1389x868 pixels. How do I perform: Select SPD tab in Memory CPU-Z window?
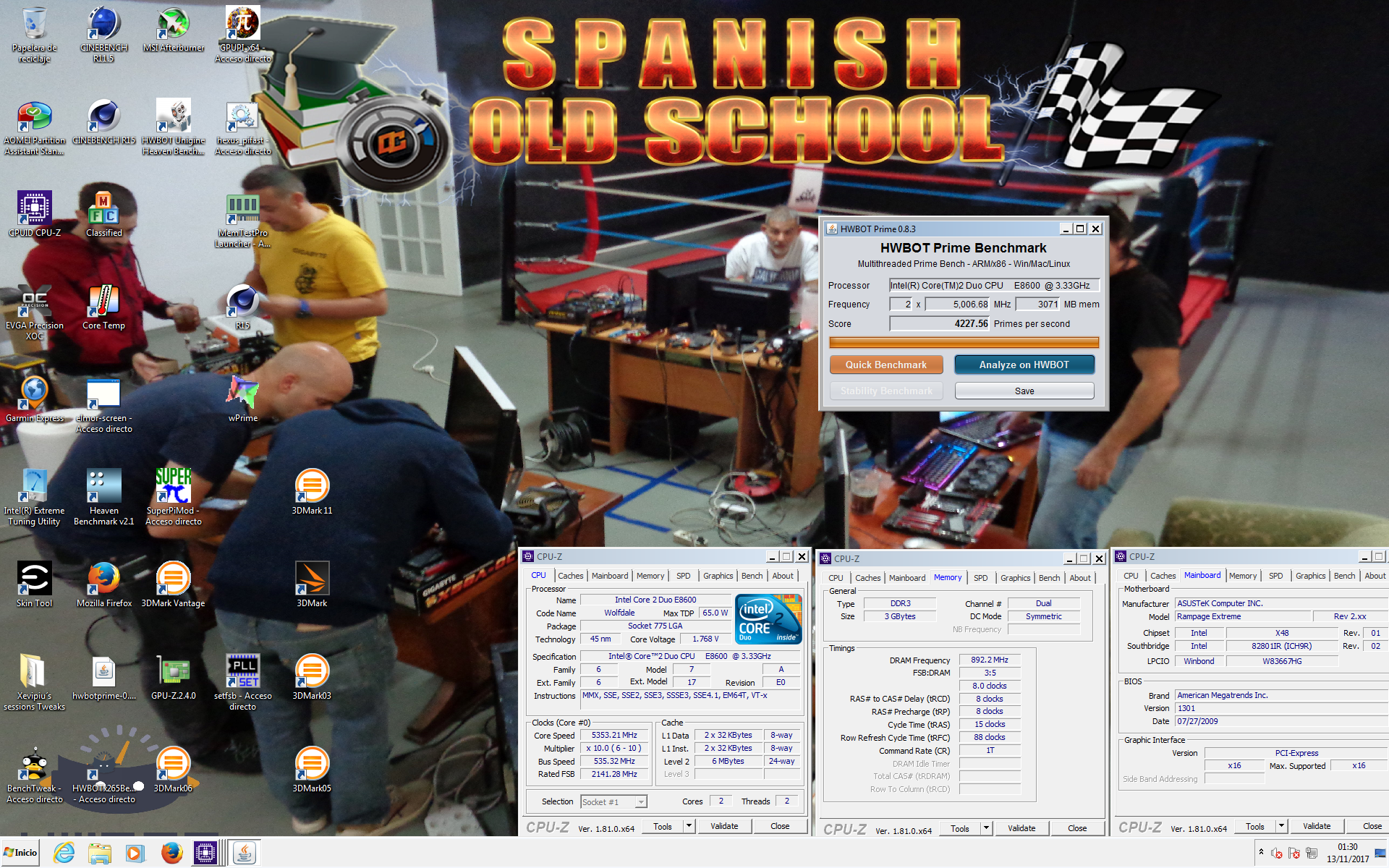pyautogui.click(x=980, y=578)
